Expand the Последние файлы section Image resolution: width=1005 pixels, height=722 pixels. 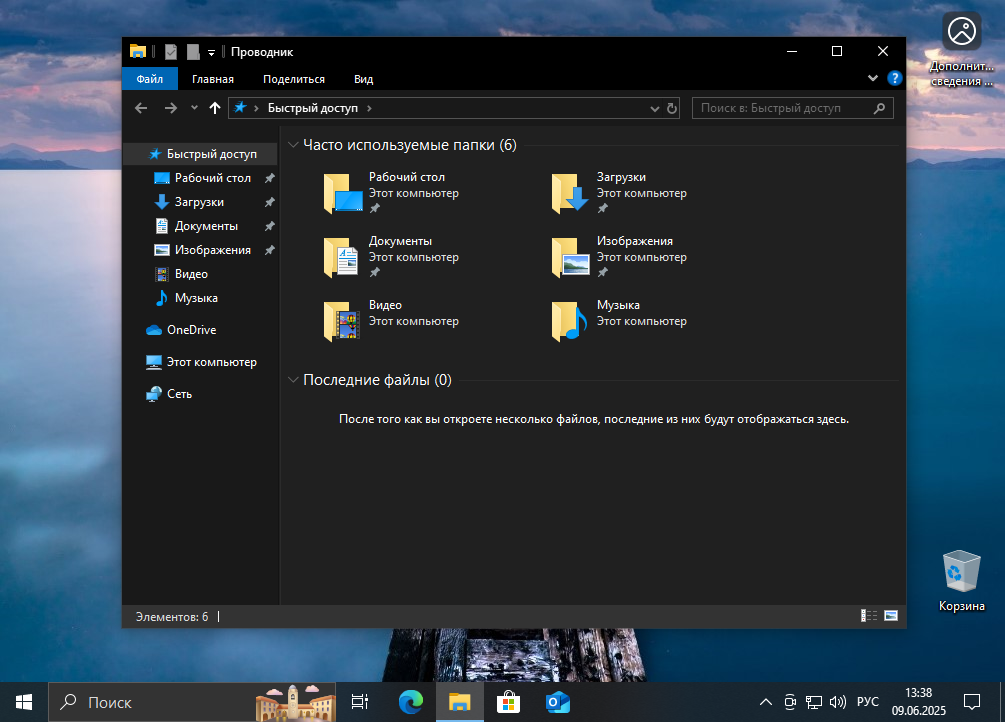tap(292, 380)
